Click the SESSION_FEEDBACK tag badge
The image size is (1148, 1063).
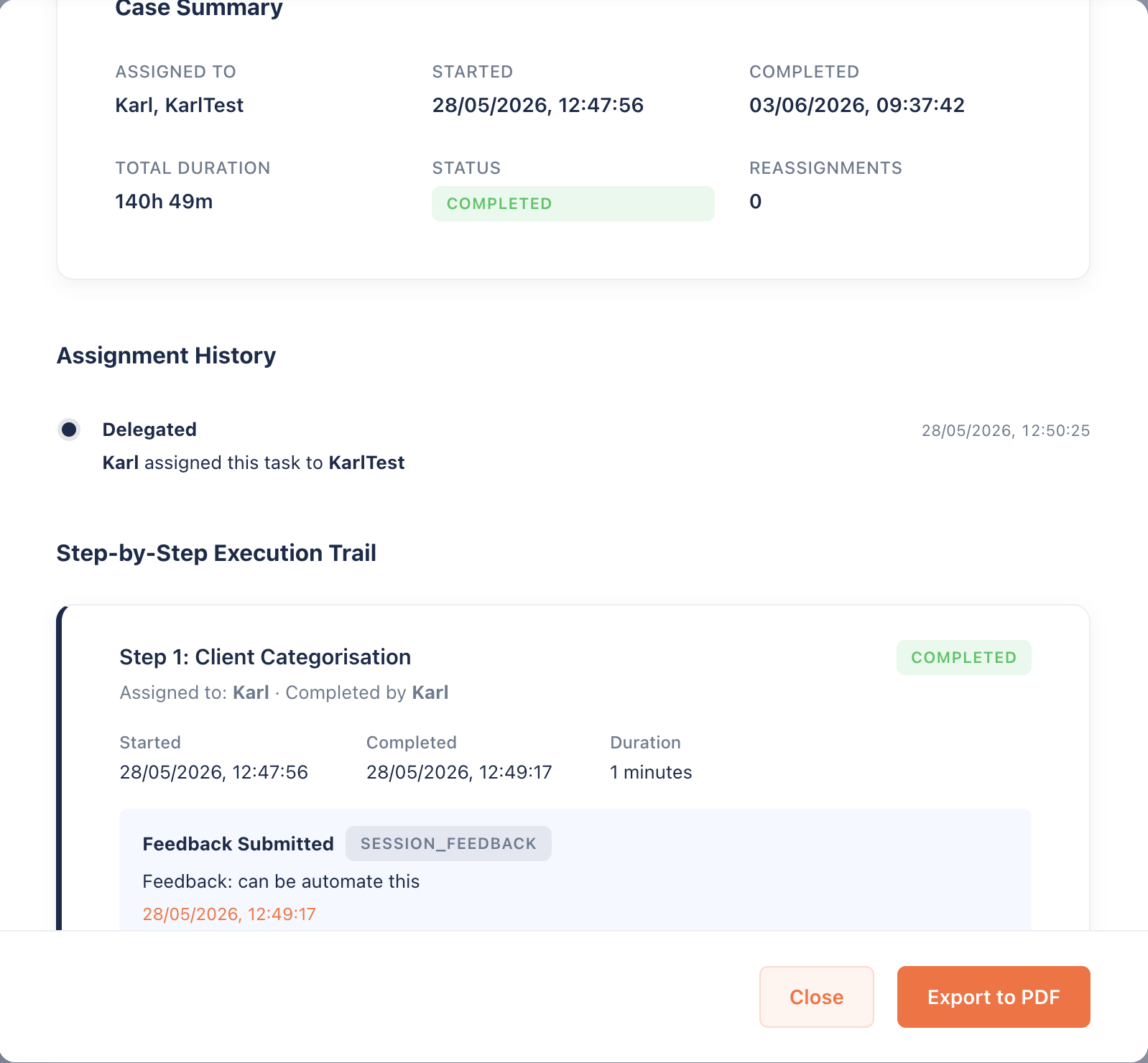pos(448,843)
